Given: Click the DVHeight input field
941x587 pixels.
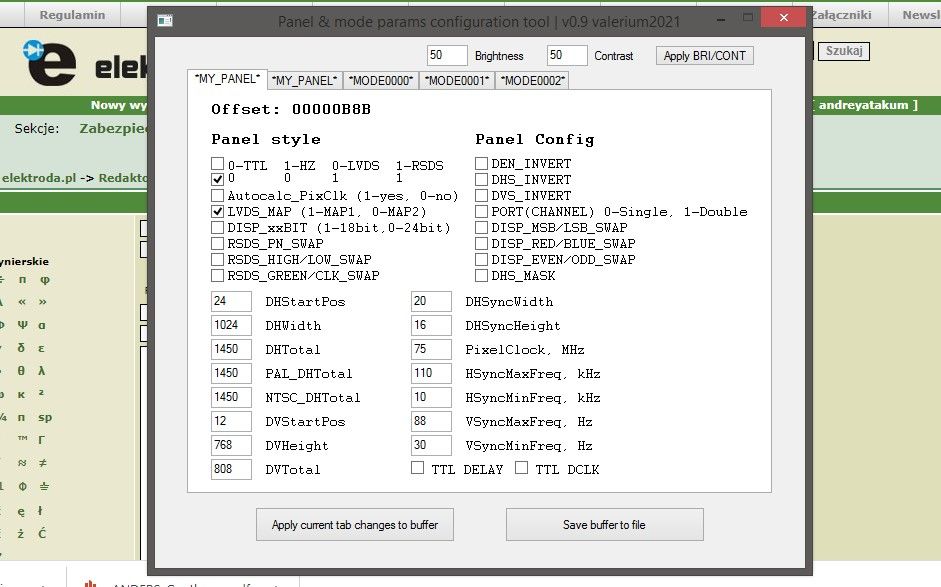Looking at the screenshot, I should 231,445.
